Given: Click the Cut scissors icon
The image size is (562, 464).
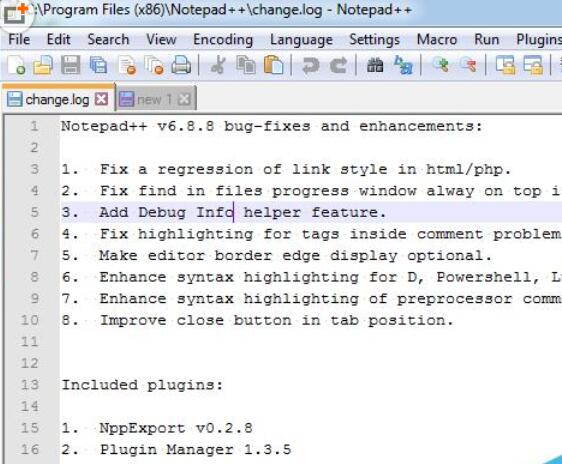Looking at the screenshot, I should [218, 65].
